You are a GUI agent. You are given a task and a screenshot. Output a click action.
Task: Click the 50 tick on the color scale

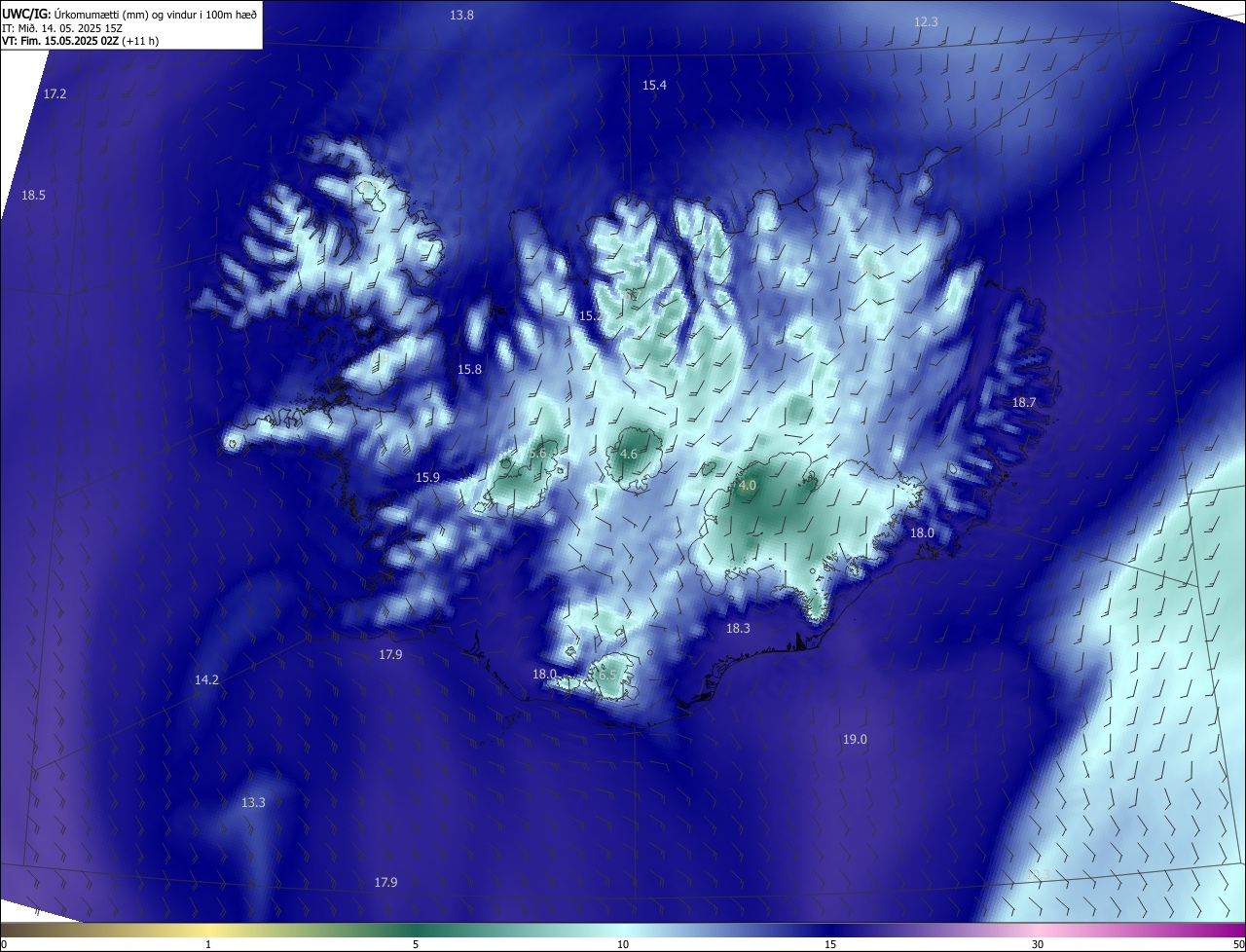(x=1239, y=944)
